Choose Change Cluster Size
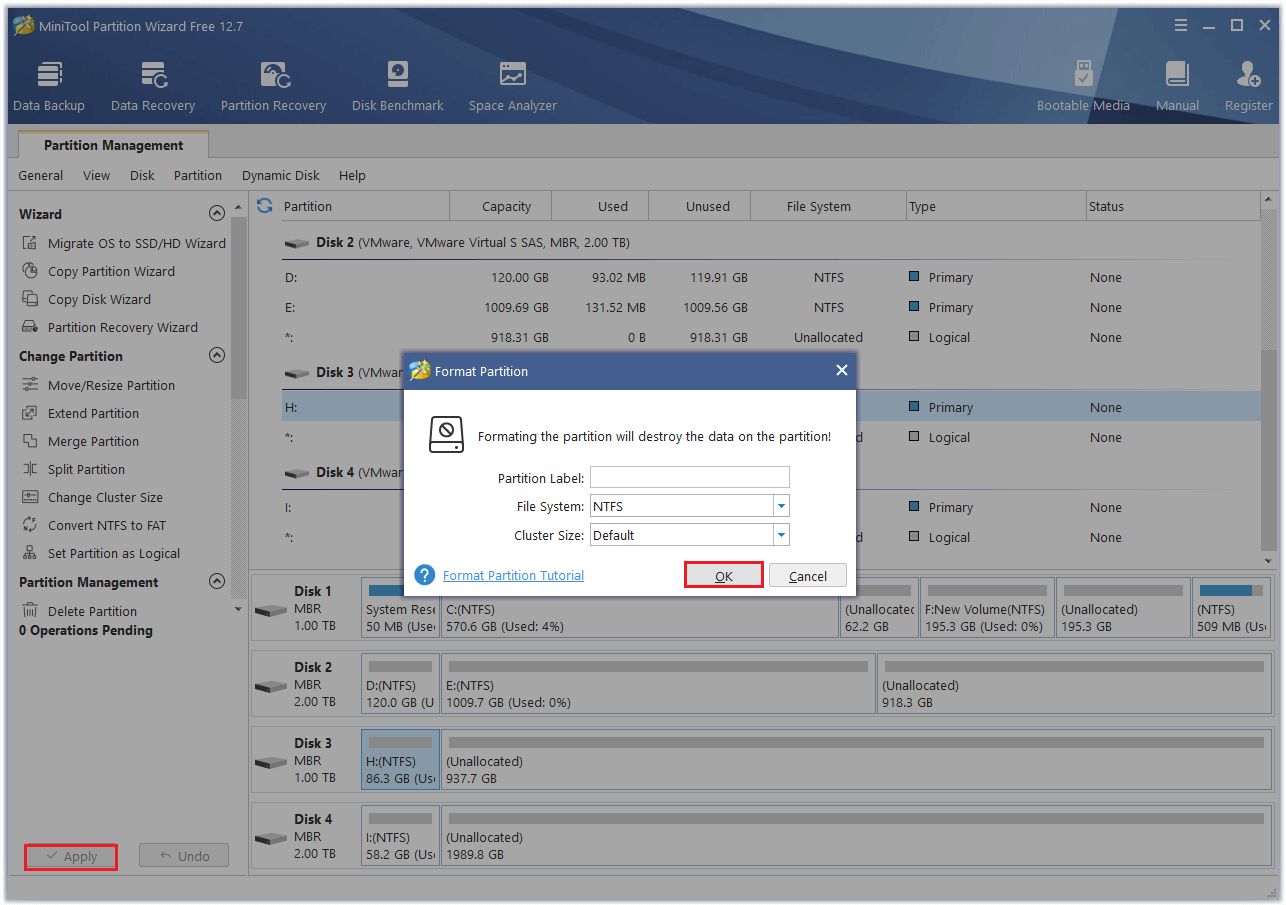The height and width of the screenshot is (905, 1286). 92,497
